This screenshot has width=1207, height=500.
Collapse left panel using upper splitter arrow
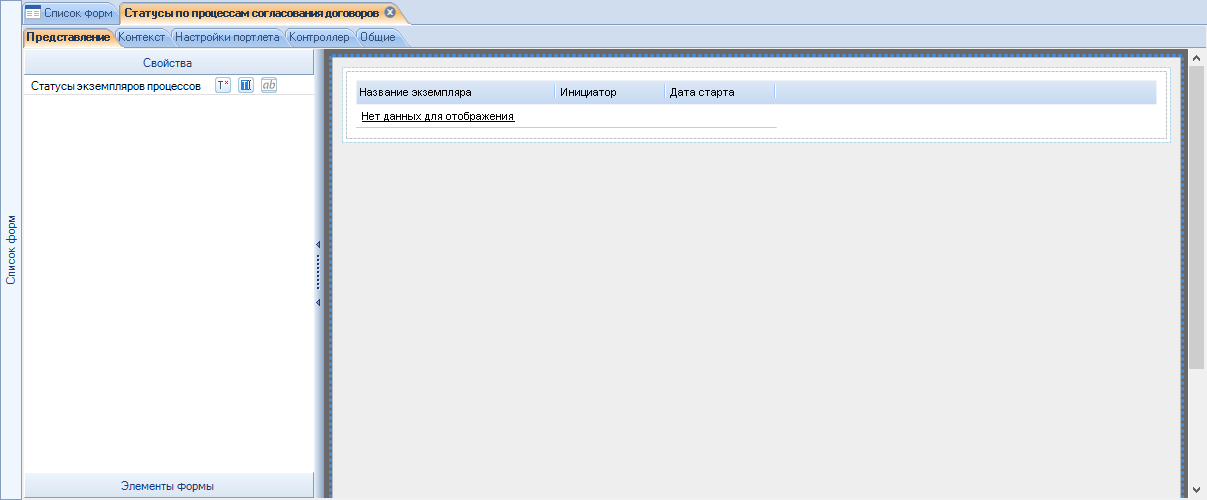pos(318,244)
